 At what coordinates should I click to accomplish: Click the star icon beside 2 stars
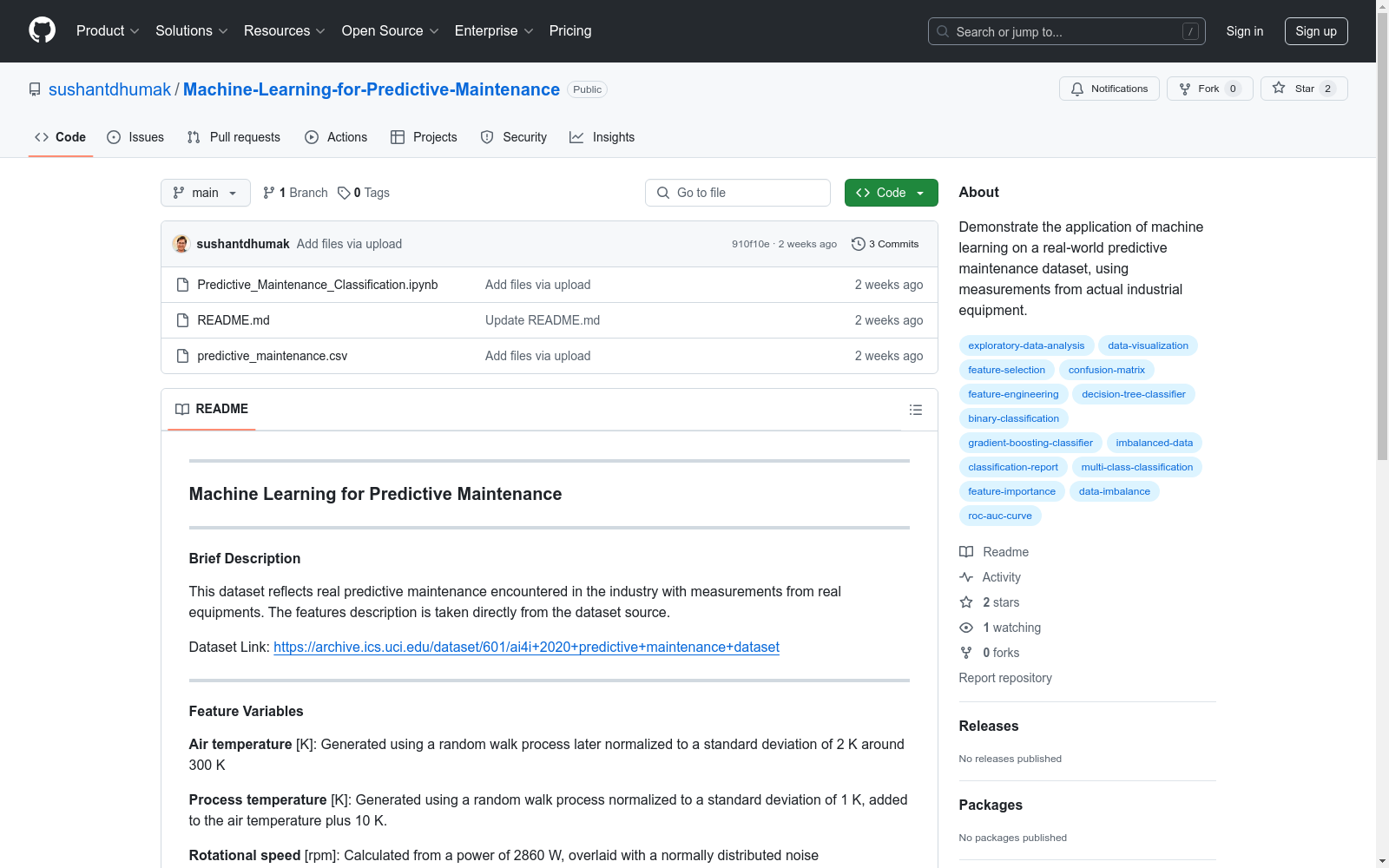966,602
